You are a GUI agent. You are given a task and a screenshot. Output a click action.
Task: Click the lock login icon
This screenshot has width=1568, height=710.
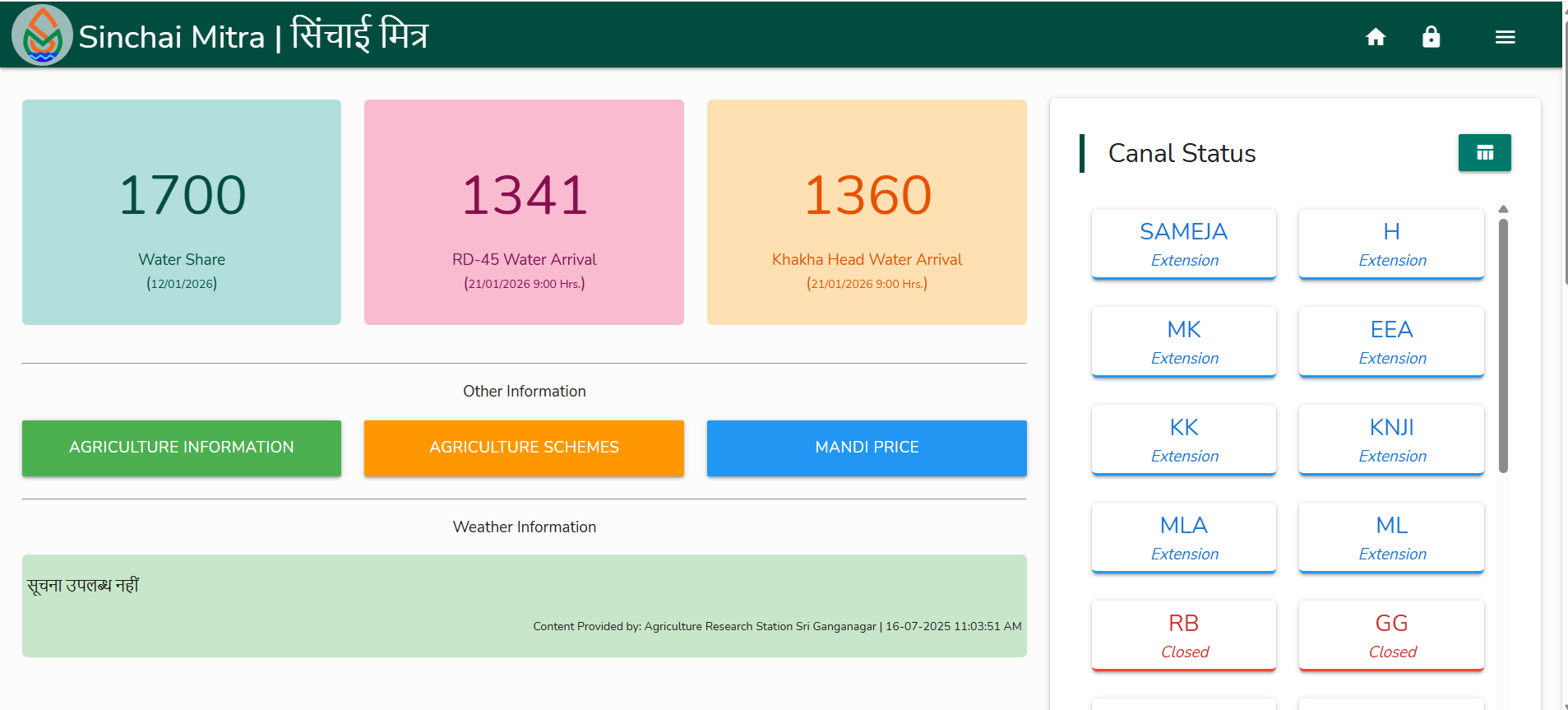coord(1431,37)
